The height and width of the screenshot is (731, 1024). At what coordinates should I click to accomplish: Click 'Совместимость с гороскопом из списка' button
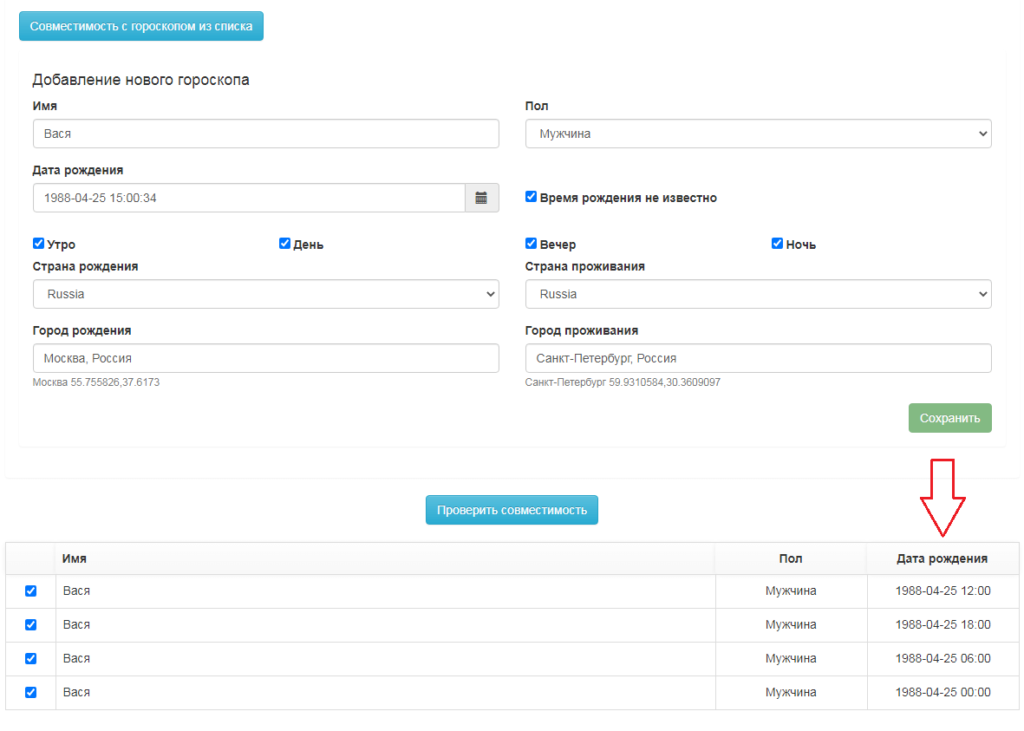[141, 26]
